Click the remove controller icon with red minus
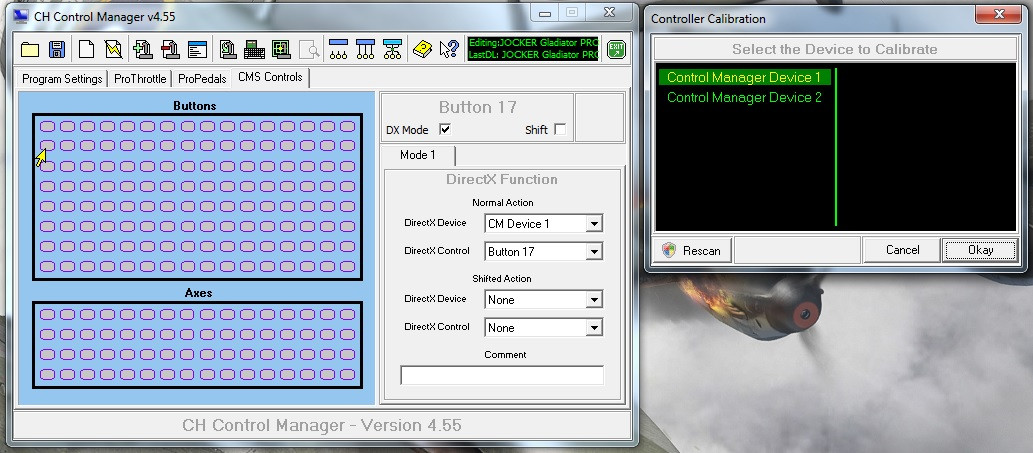Image resolution: width=1033 pixels, height=453 pixels. (170, 49)
